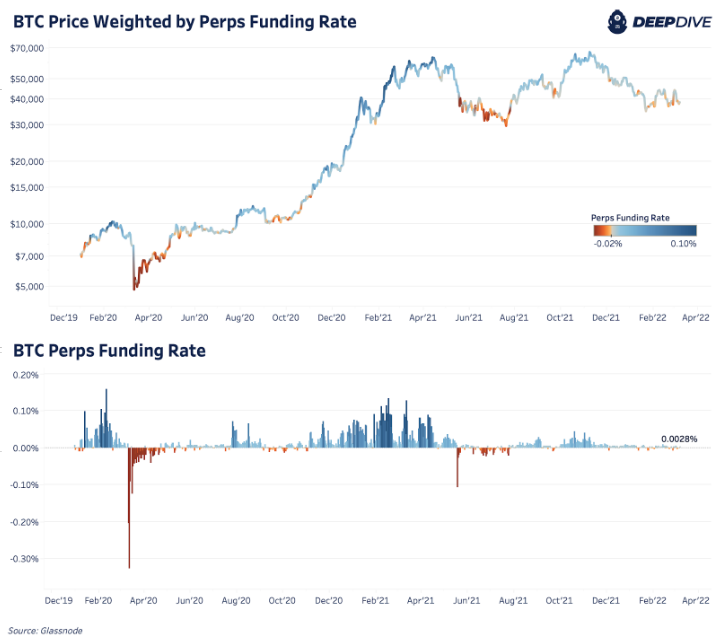Click the Dec'19 label on the bottom chart axis

click(x=59, y=601)
